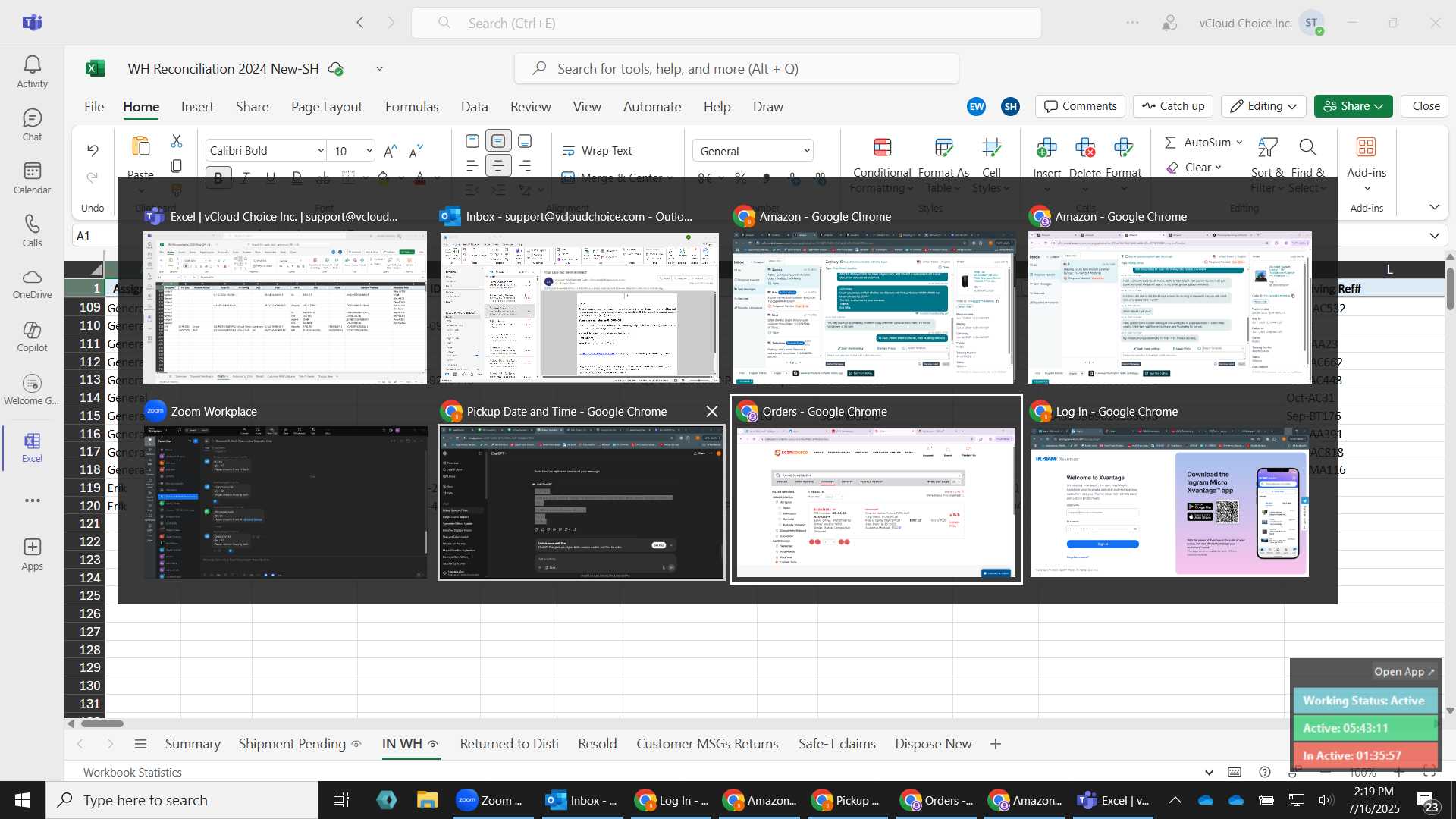Viewport: 1456px width, 819px height.
Task: Expand file name options chevron
Action: [x=380, y=68]
